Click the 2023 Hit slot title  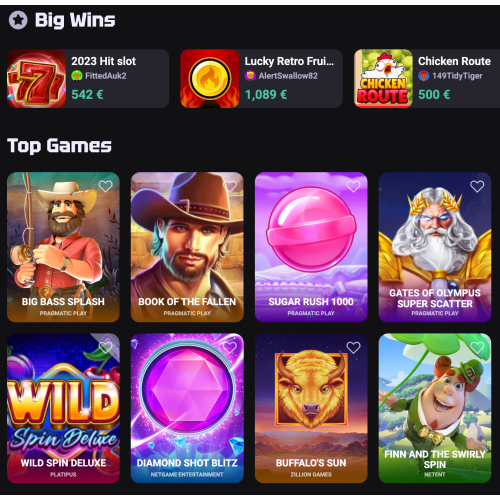(x=104, y=61)
